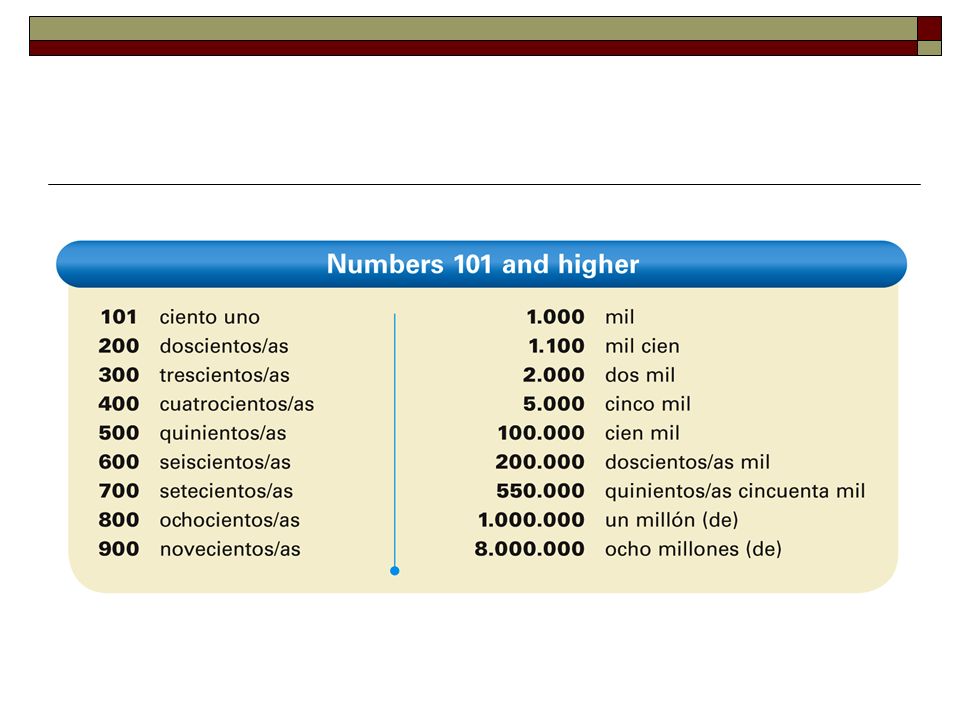The image size is (960, 720).
Task: Click the words 'ocho millones (de)'
Action: pos(693,549)
